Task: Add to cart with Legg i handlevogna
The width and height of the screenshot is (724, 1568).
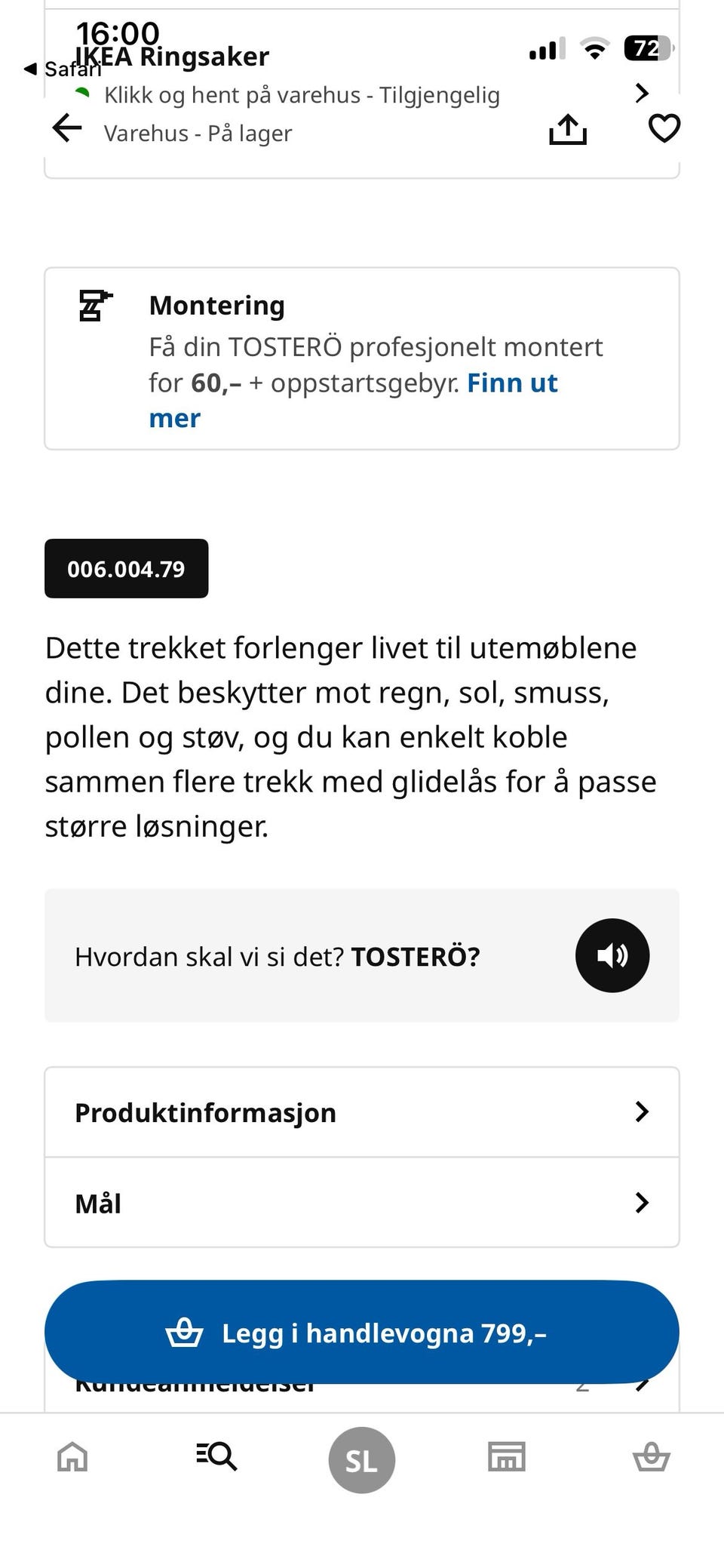Action: tap(362, 1332)
